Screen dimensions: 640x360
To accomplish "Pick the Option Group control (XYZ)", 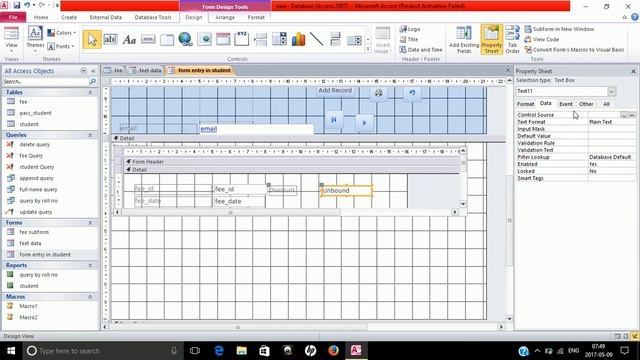I will click(242, 39).
